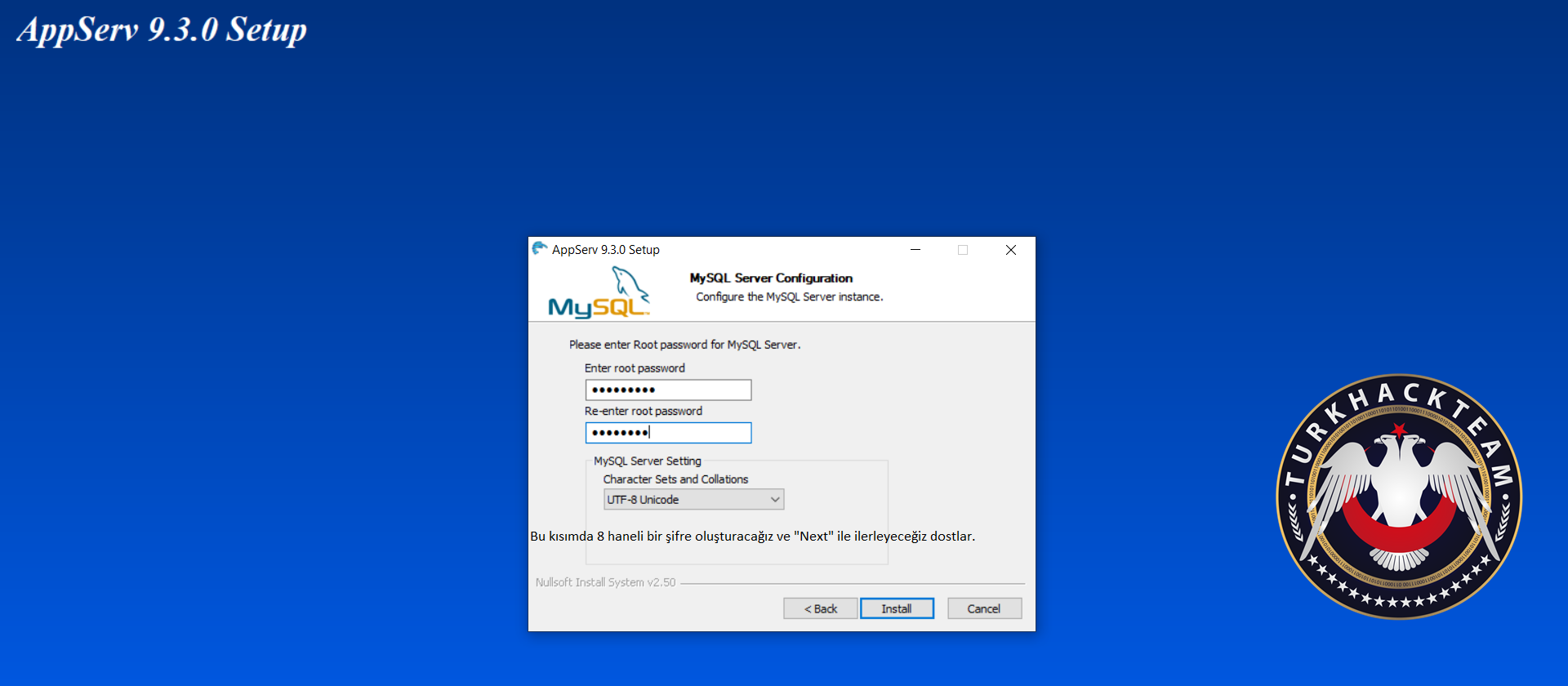The image size is (1568, 686).
Task: Click the 'Character Sets and Collations' label
Action: tap(675, 479)
